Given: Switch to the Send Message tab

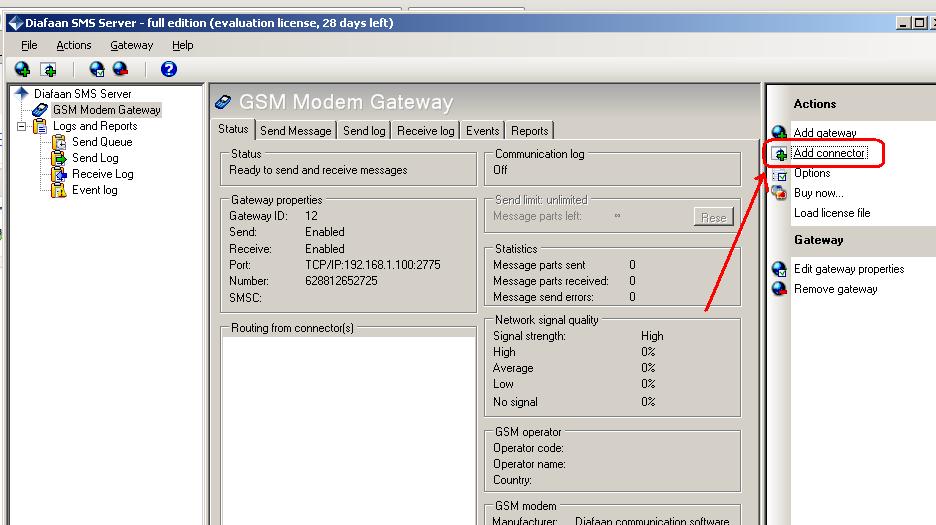Looking at the screenshot, I should click(x=295, y=131).
